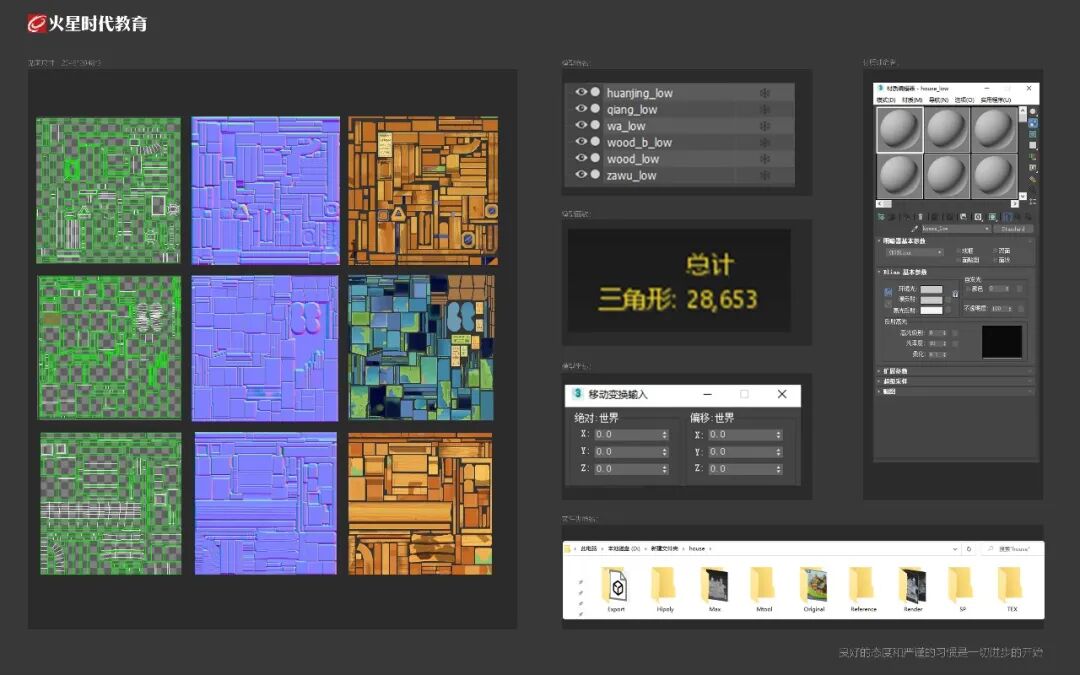
Task: Open the Max folder
Action: 714,589
